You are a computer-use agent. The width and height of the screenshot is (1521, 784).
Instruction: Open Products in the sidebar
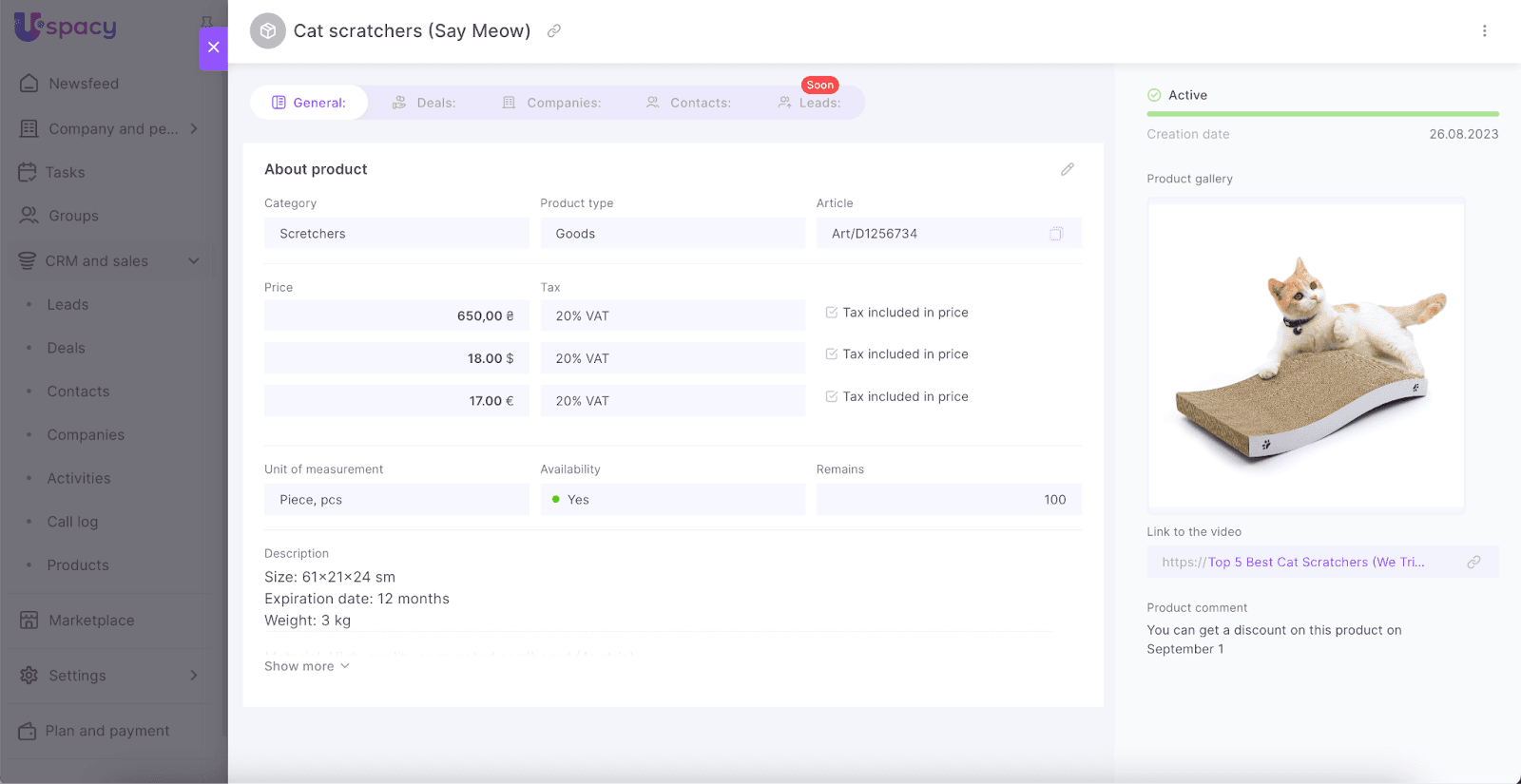click(x=78, y=565)
